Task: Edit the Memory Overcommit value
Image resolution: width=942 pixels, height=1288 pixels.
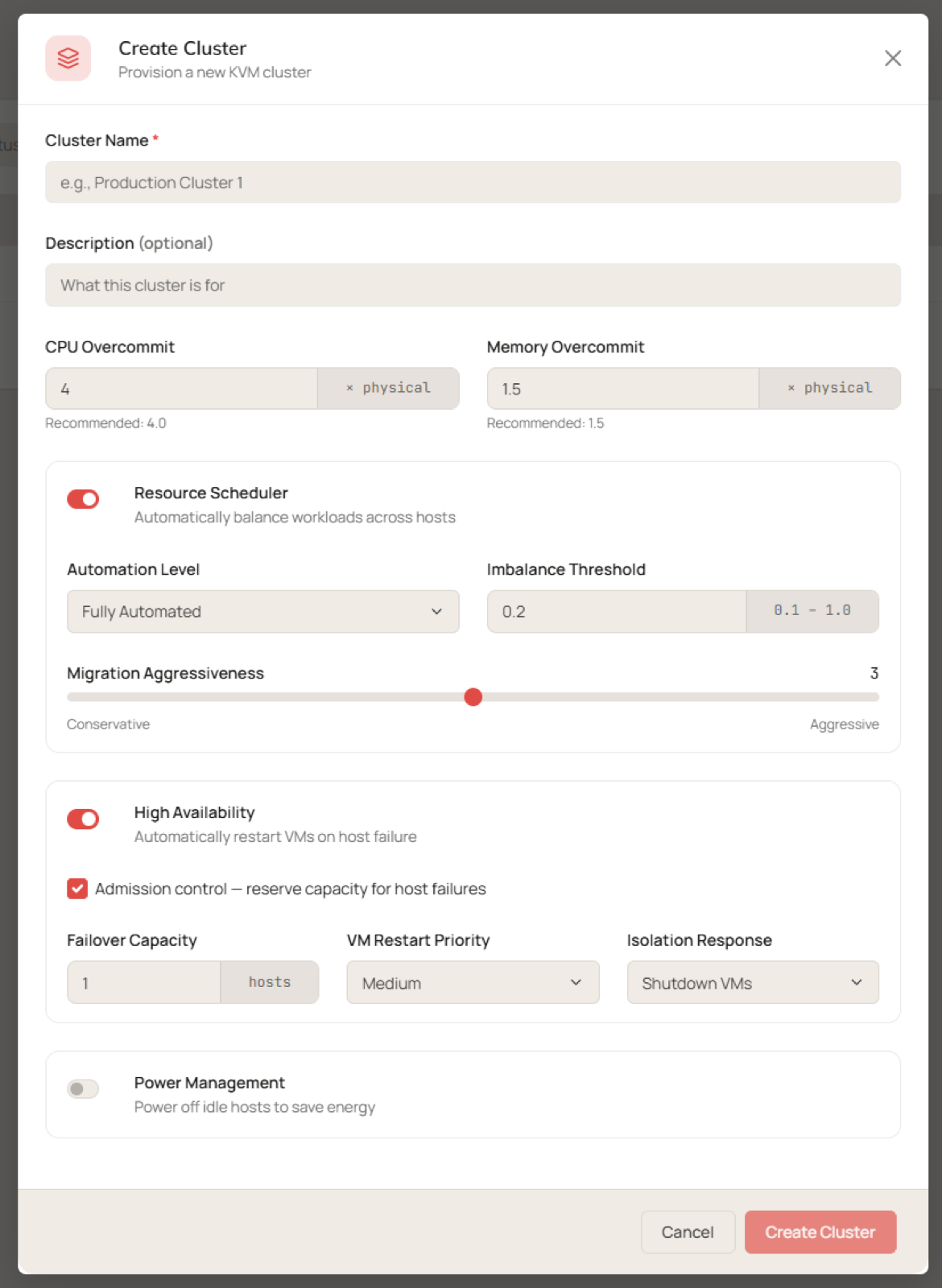Action: point(622,389)
